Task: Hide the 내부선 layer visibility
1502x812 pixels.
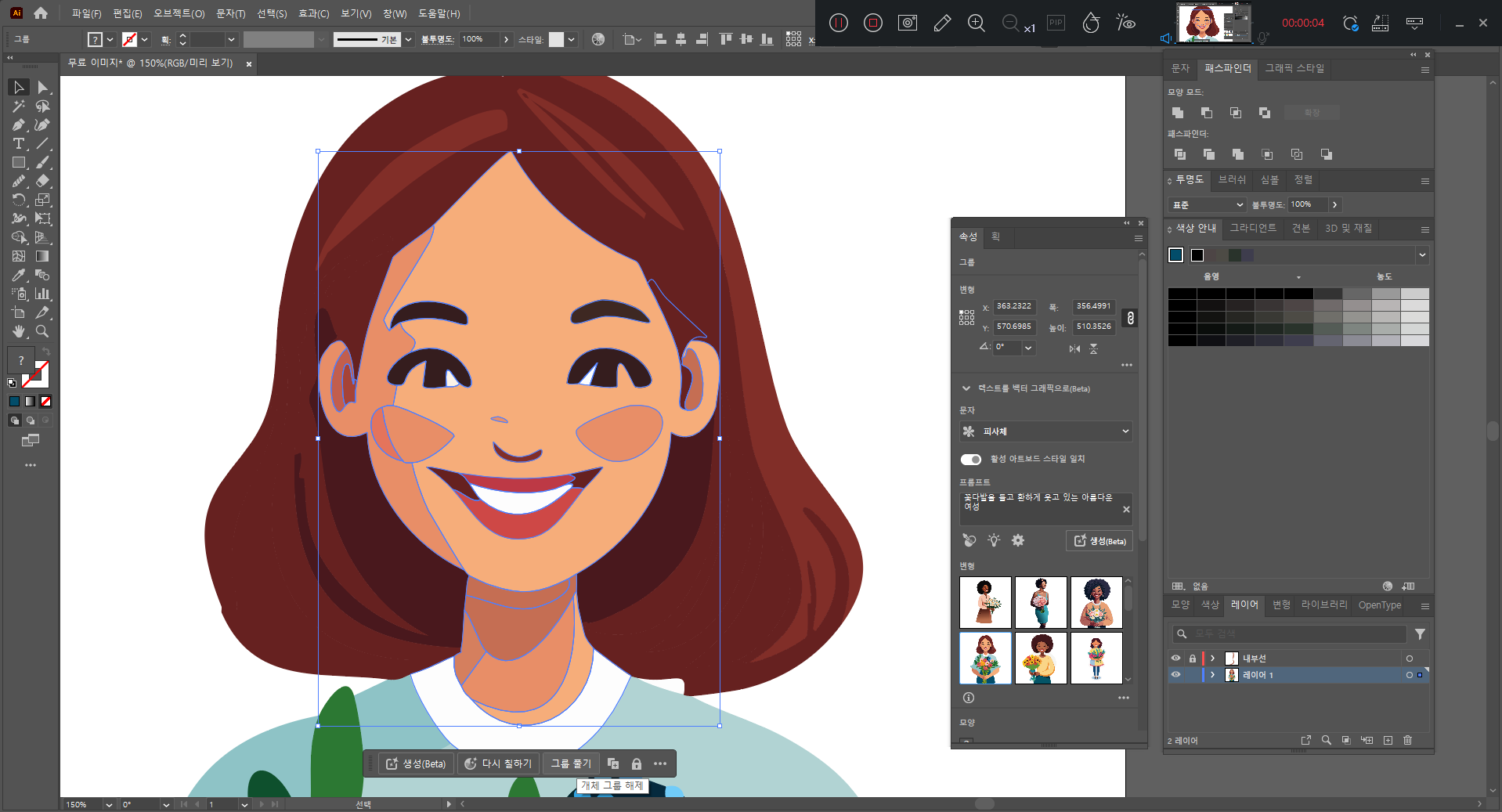Action: point(1175,659)
